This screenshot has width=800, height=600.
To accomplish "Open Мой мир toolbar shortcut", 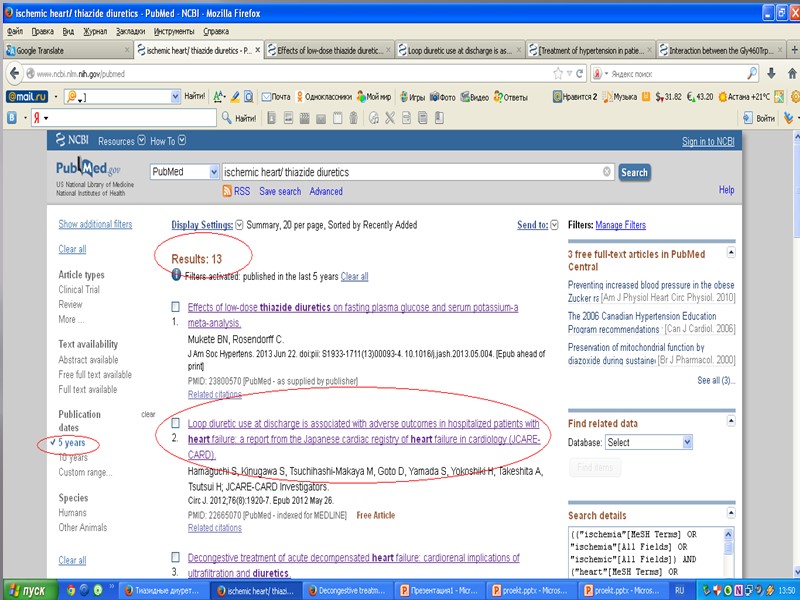I will coord(373,96).
